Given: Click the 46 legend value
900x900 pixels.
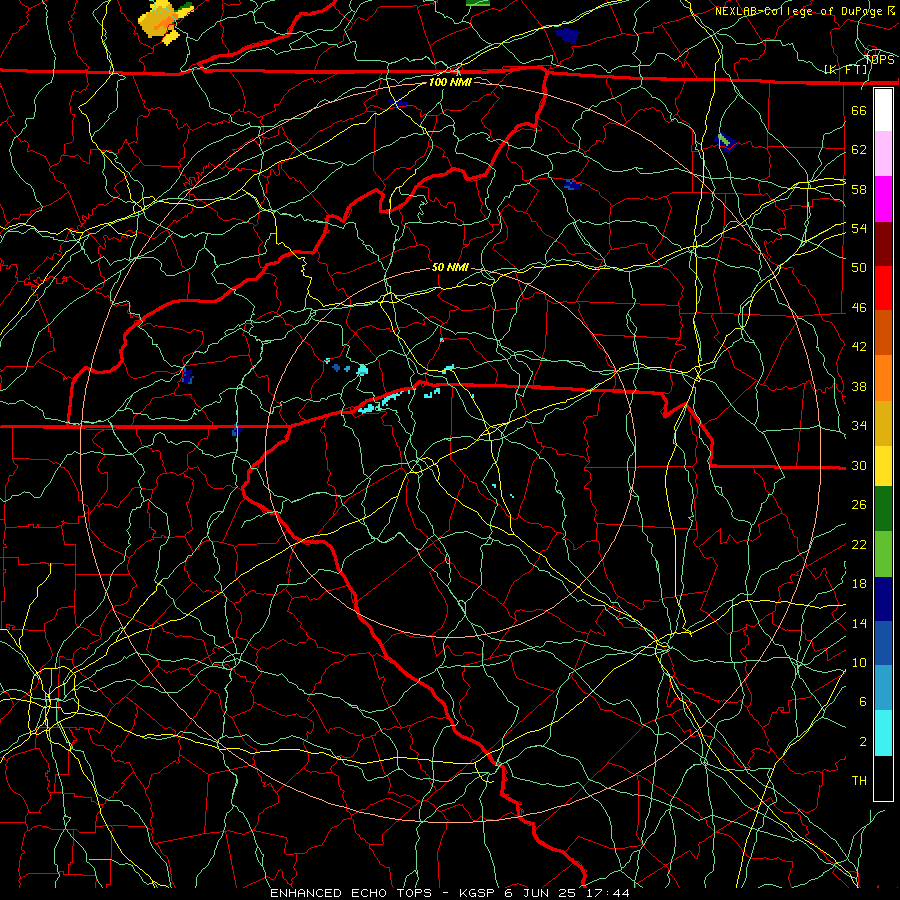Looking at the screenshot, I should pos(859,308).
